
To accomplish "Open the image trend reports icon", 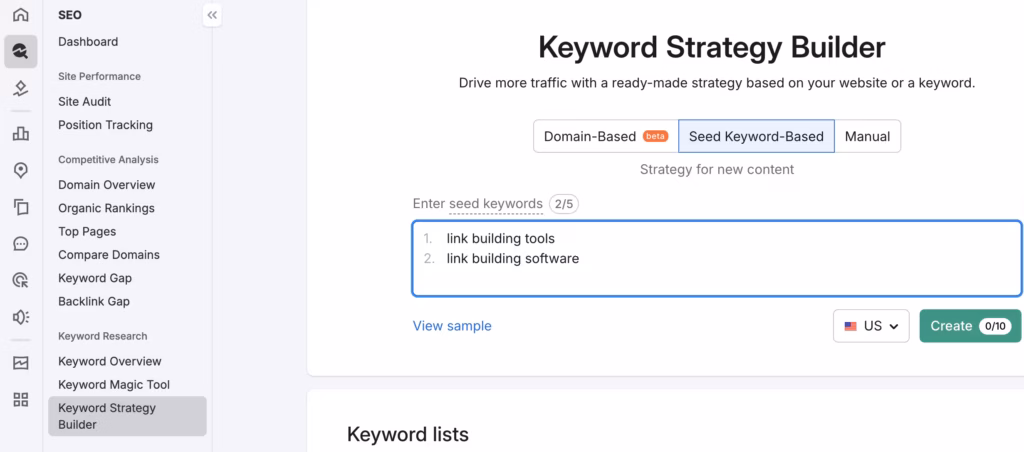I will pos(21,363).
